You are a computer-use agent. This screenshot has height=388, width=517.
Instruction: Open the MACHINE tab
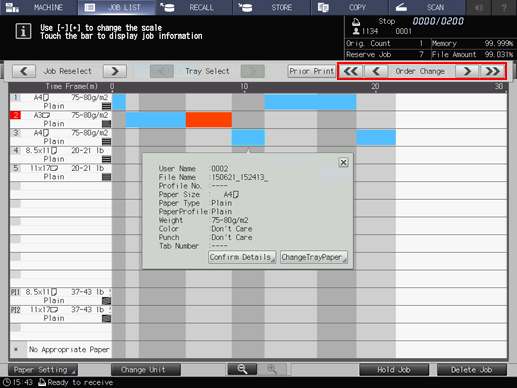coord(39,7)
